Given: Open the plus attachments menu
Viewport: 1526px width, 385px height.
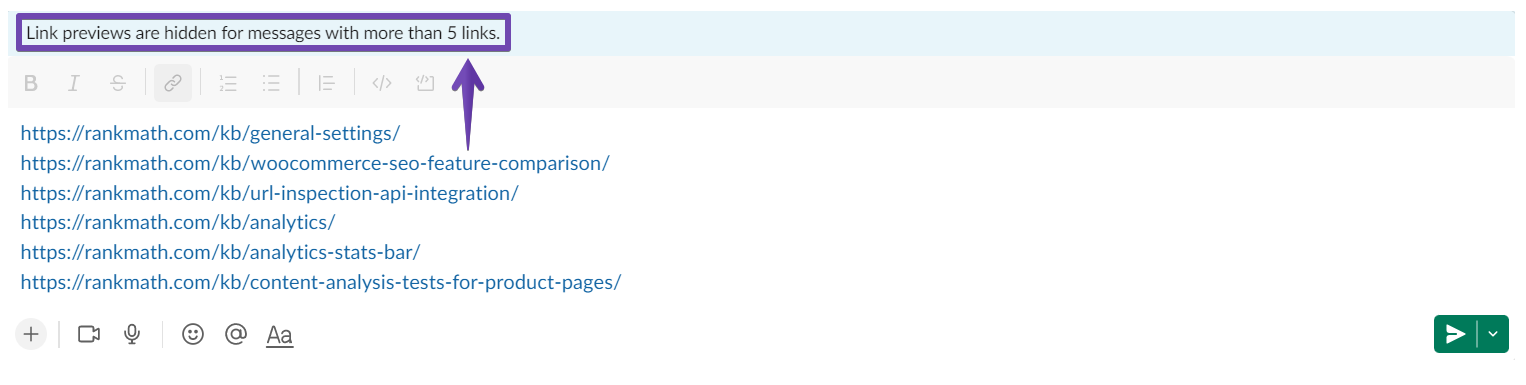Looking at the screenshot, I should point(31,334).
